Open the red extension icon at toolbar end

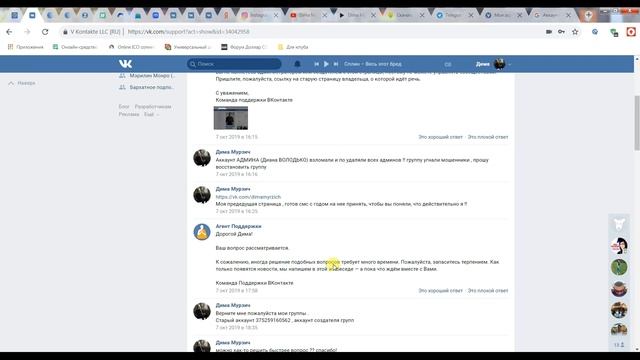click(631, 31)
